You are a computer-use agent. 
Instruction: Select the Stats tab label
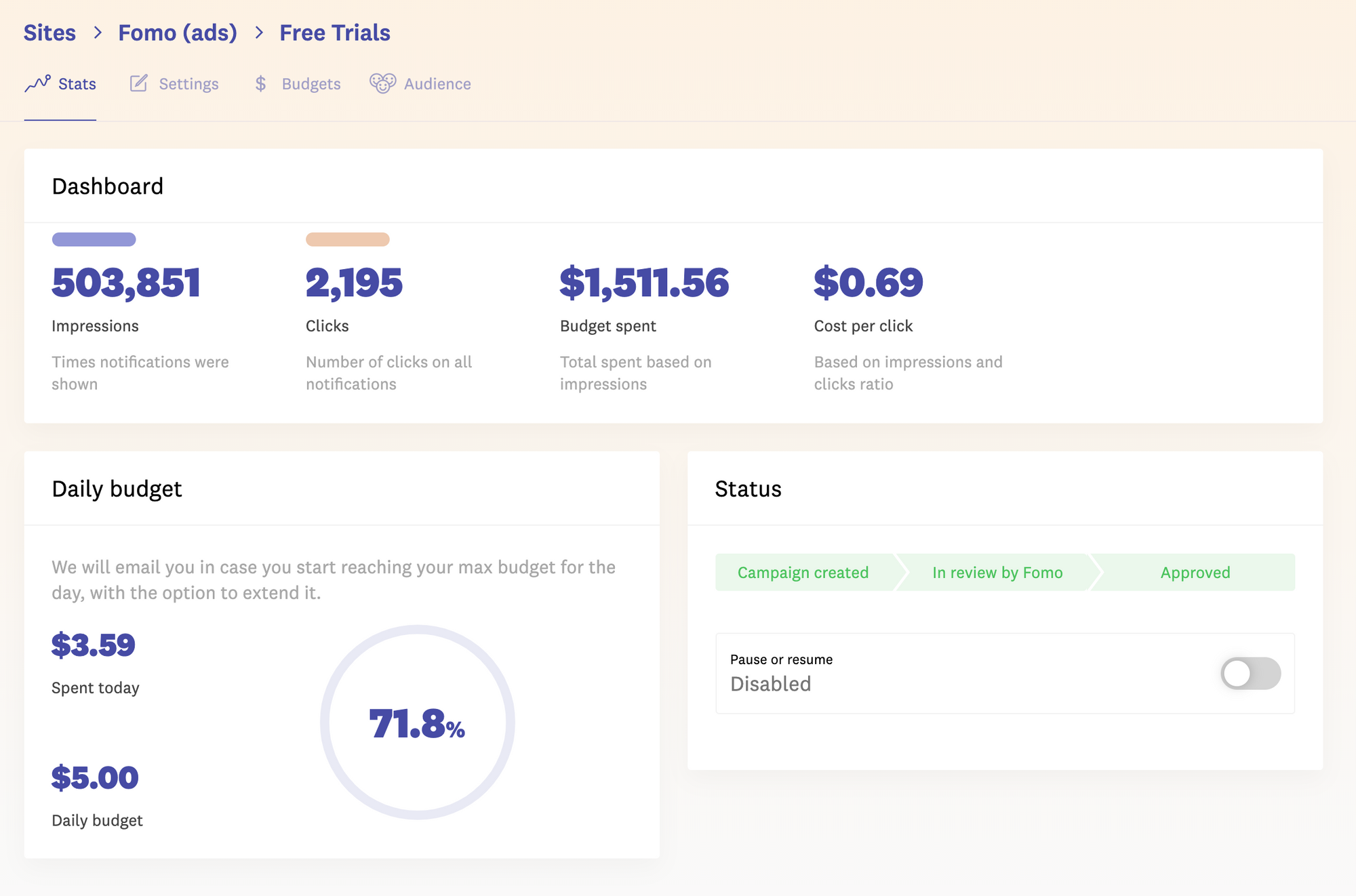[77, 84]
